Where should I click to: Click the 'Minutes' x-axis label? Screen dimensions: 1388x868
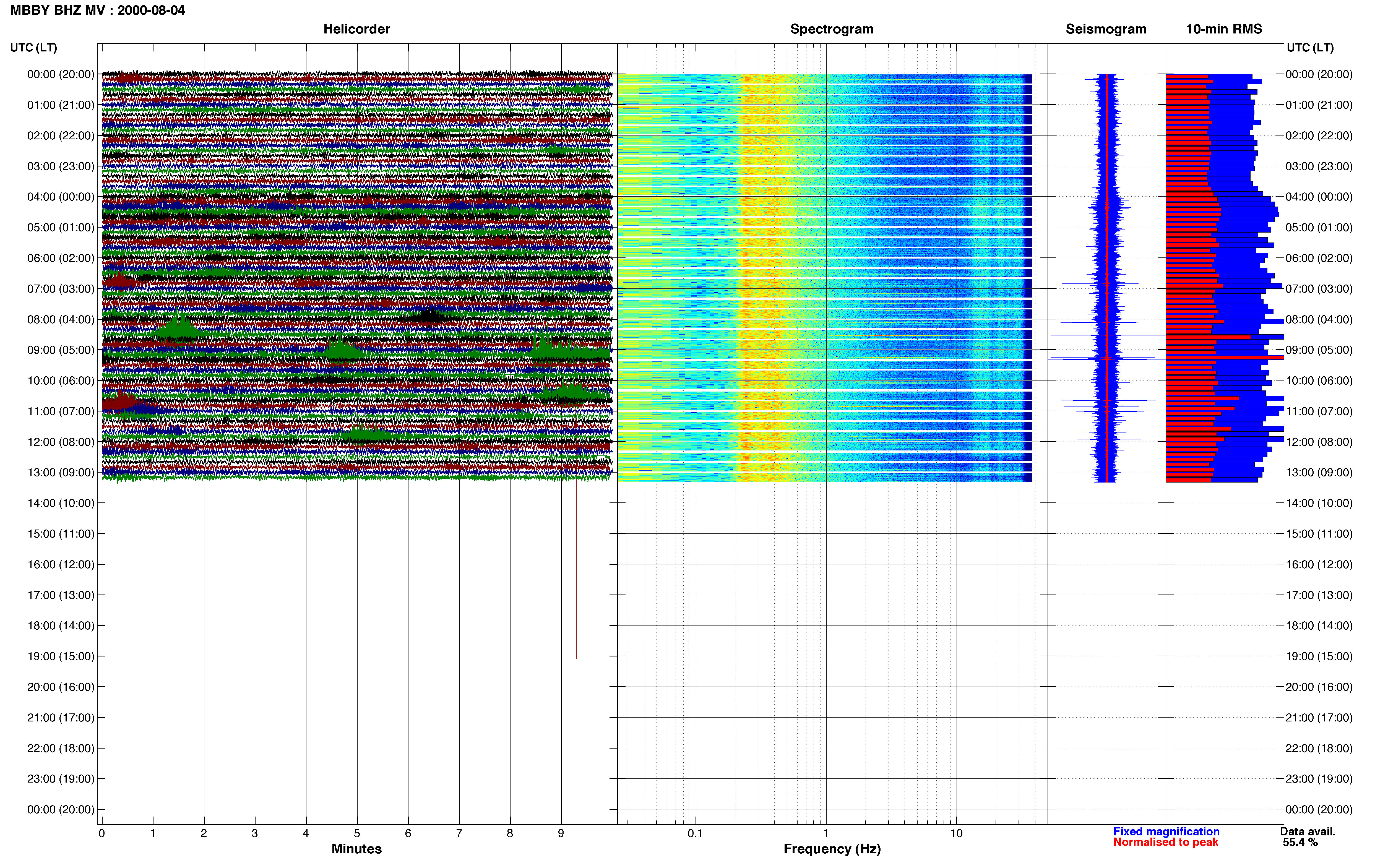tap(356, 848)
